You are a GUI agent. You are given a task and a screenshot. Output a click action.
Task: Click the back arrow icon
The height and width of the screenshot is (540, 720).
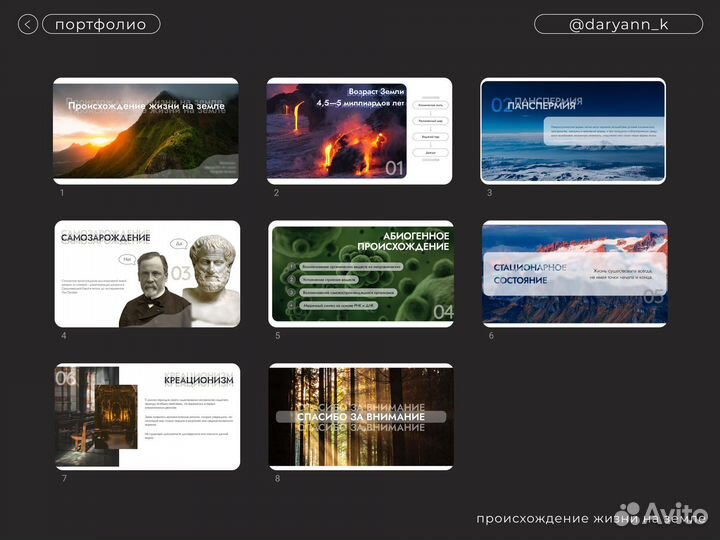[28, 24]
